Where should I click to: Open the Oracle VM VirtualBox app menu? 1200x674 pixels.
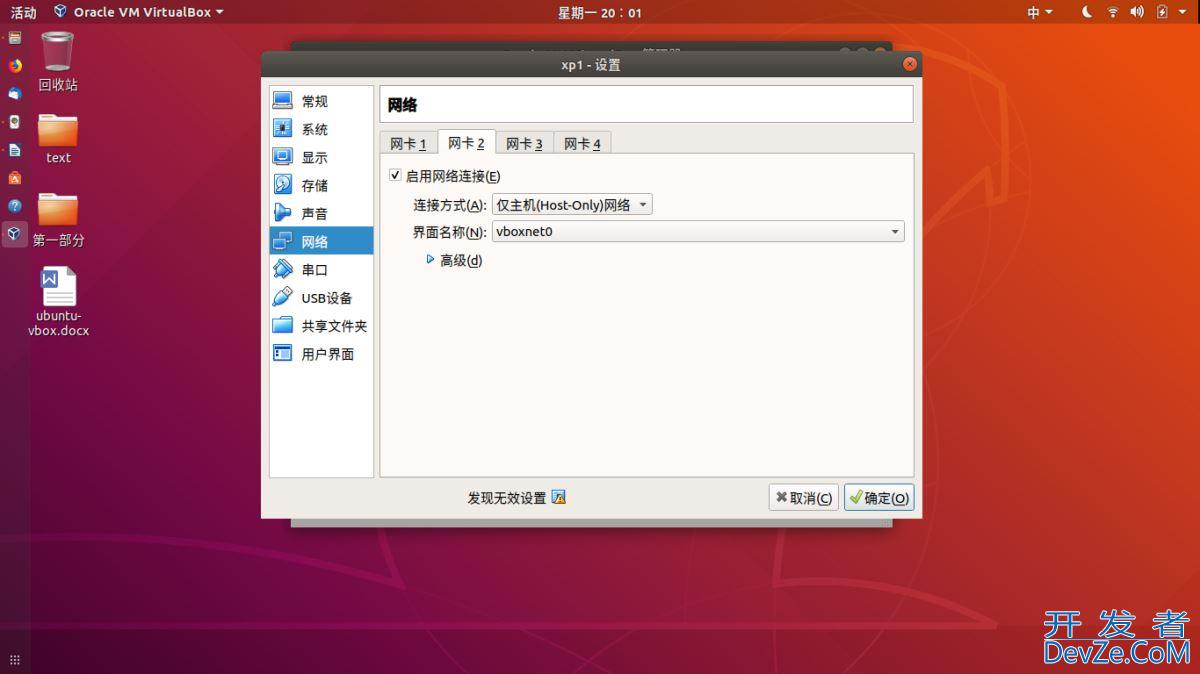click(139, 12)
